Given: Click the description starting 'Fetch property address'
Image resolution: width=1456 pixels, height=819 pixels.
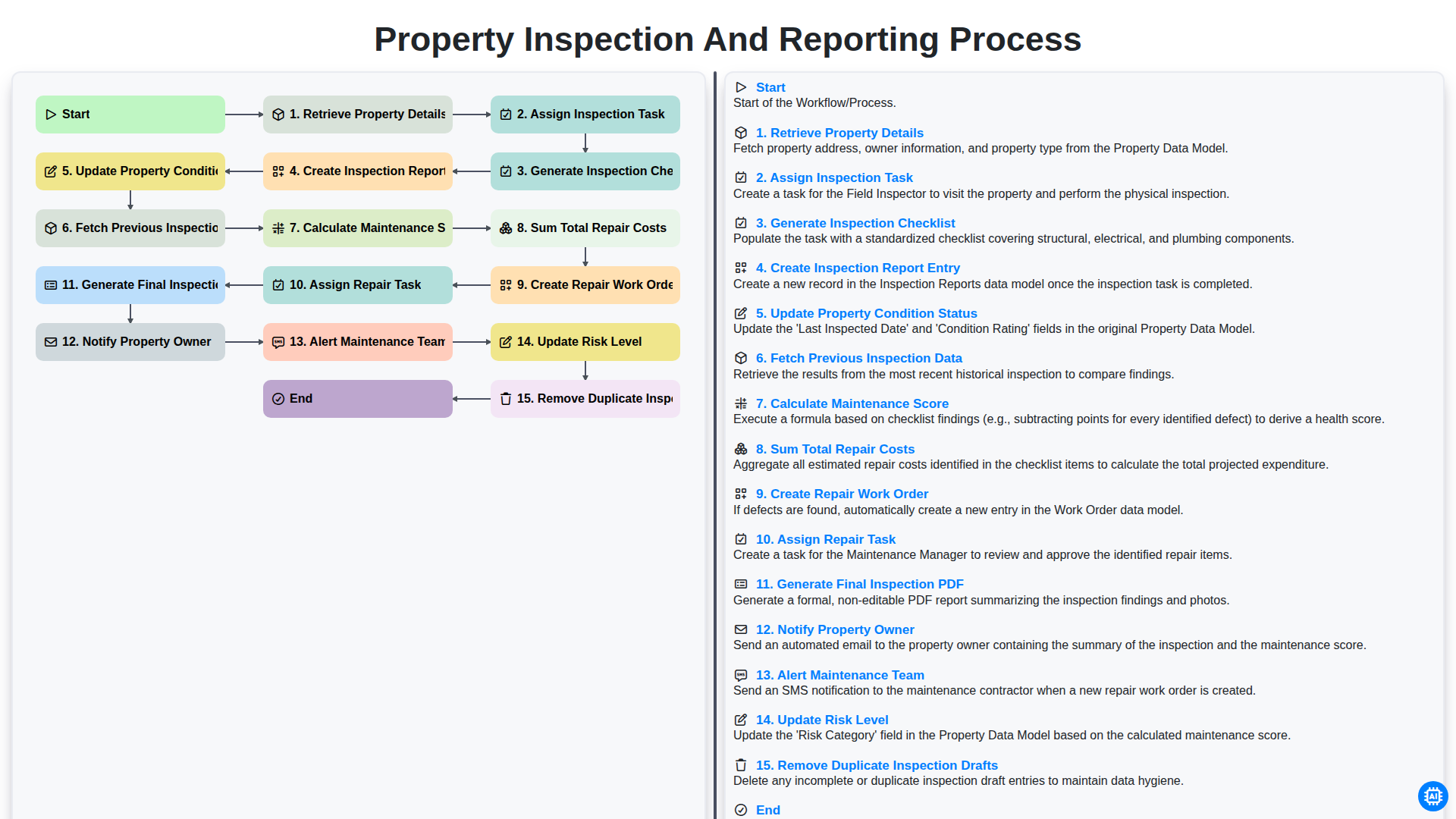Looking at the screenshot, I should coord(981,149).
